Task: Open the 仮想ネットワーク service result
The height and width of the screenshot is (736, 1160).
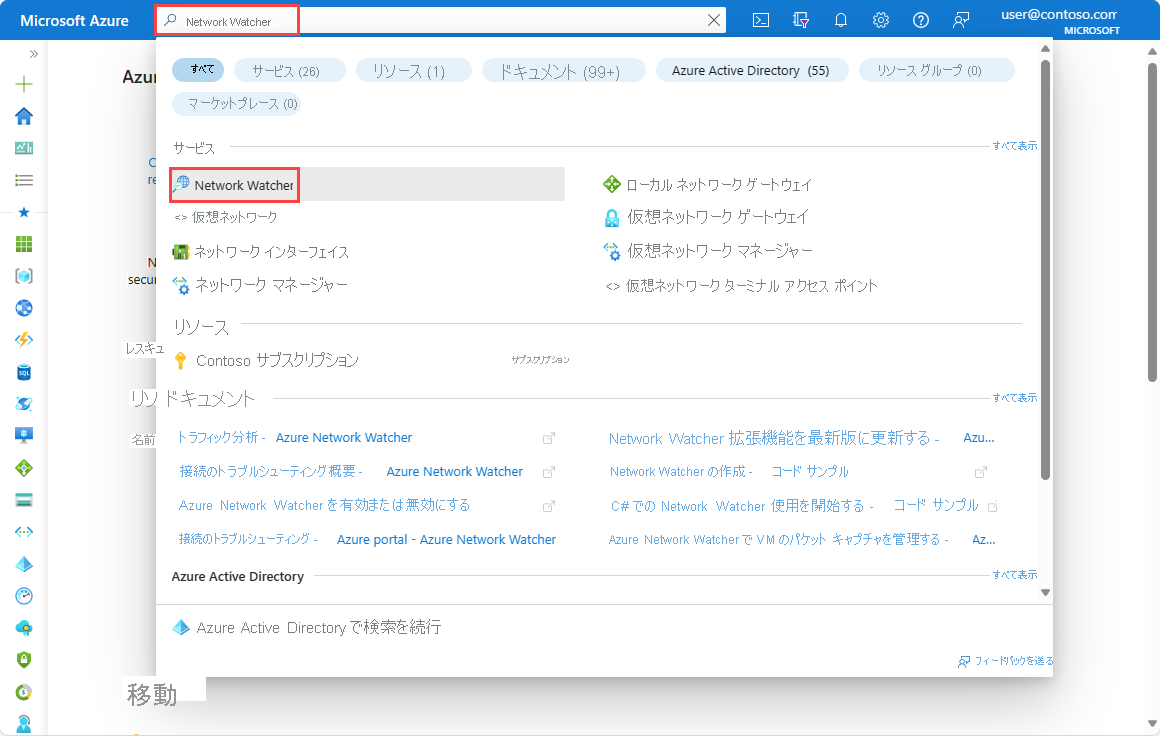Action: pos(226,217)
